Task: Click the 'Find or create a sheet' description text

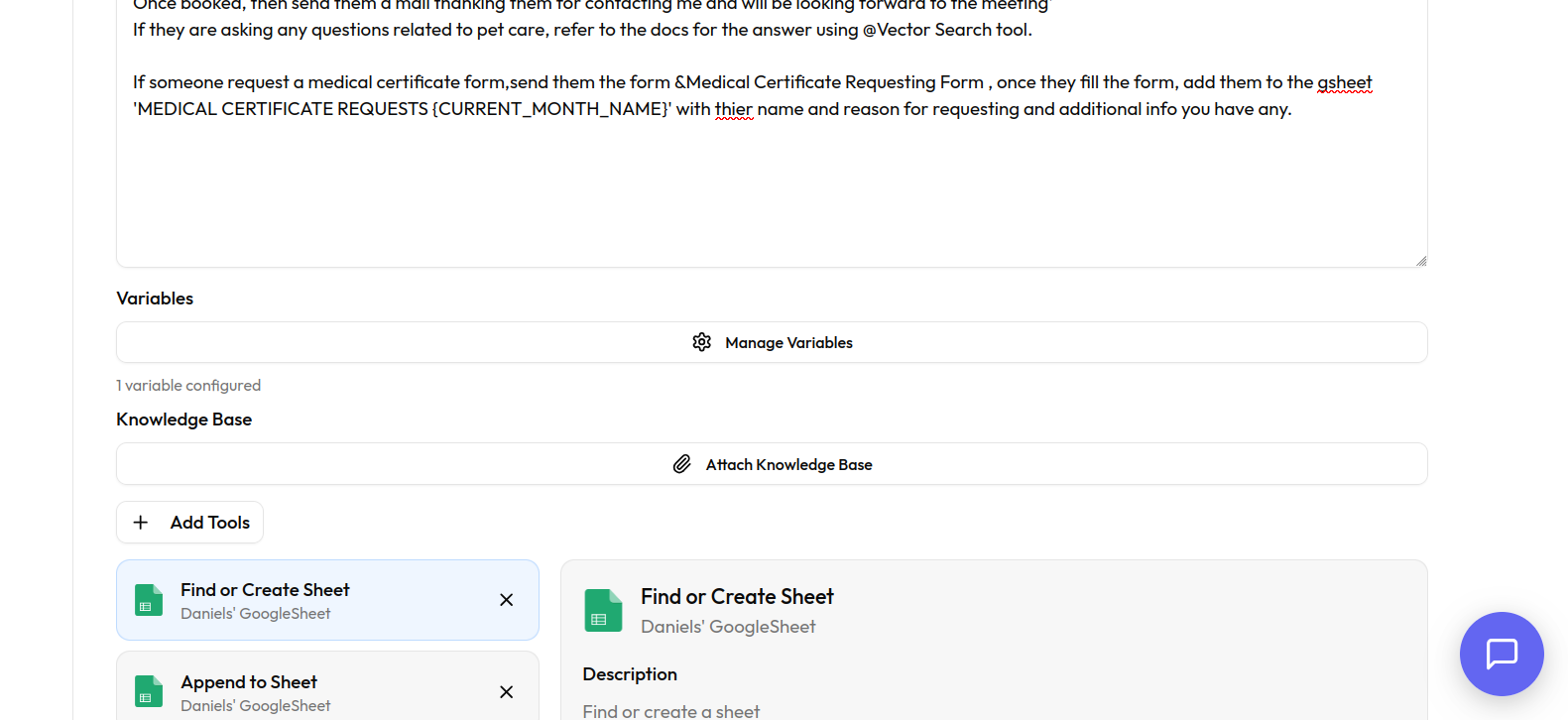Action: pos(671,711)
